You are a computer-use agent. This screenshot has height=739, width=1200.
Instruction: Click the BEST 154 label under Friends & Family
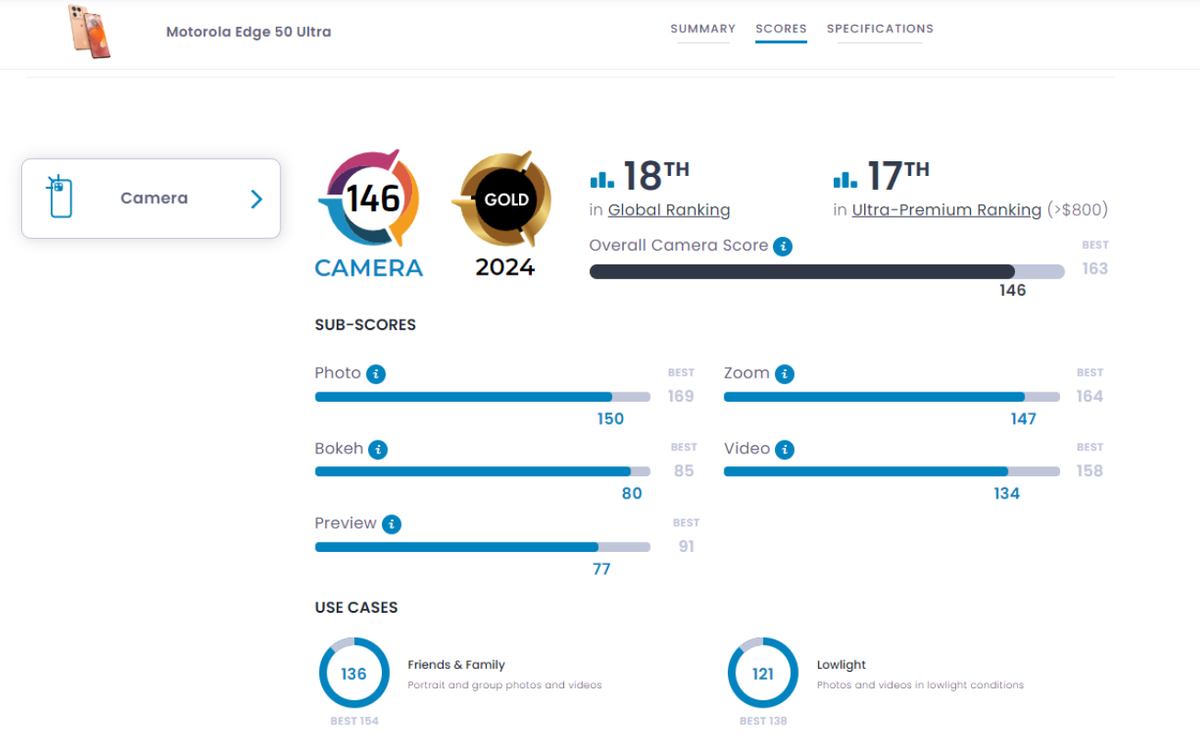pyautogui.click(x=354, y=721)
